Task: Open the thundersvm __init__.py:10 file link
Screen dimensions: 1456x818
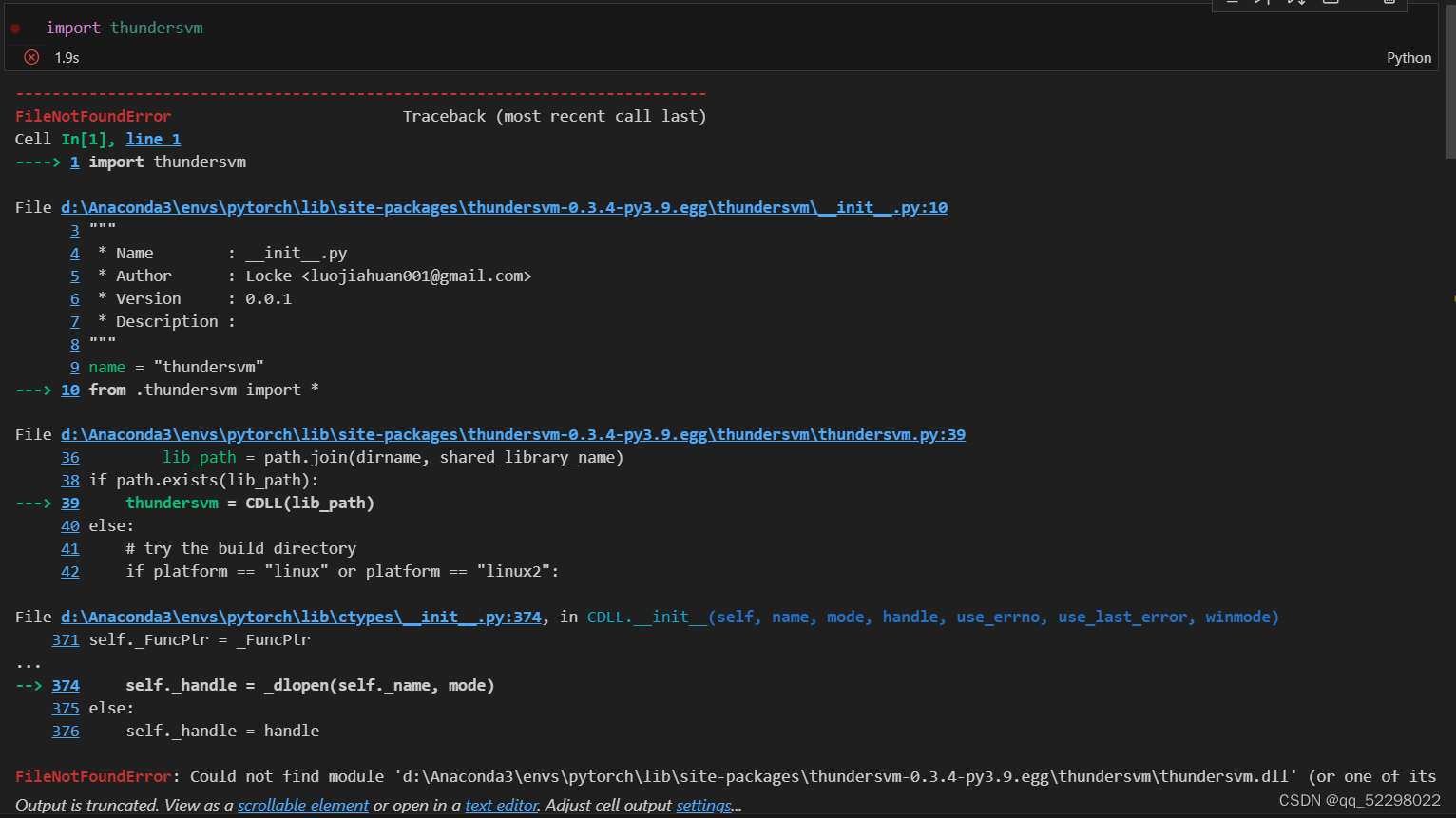Action: click(x=504, y=207)
